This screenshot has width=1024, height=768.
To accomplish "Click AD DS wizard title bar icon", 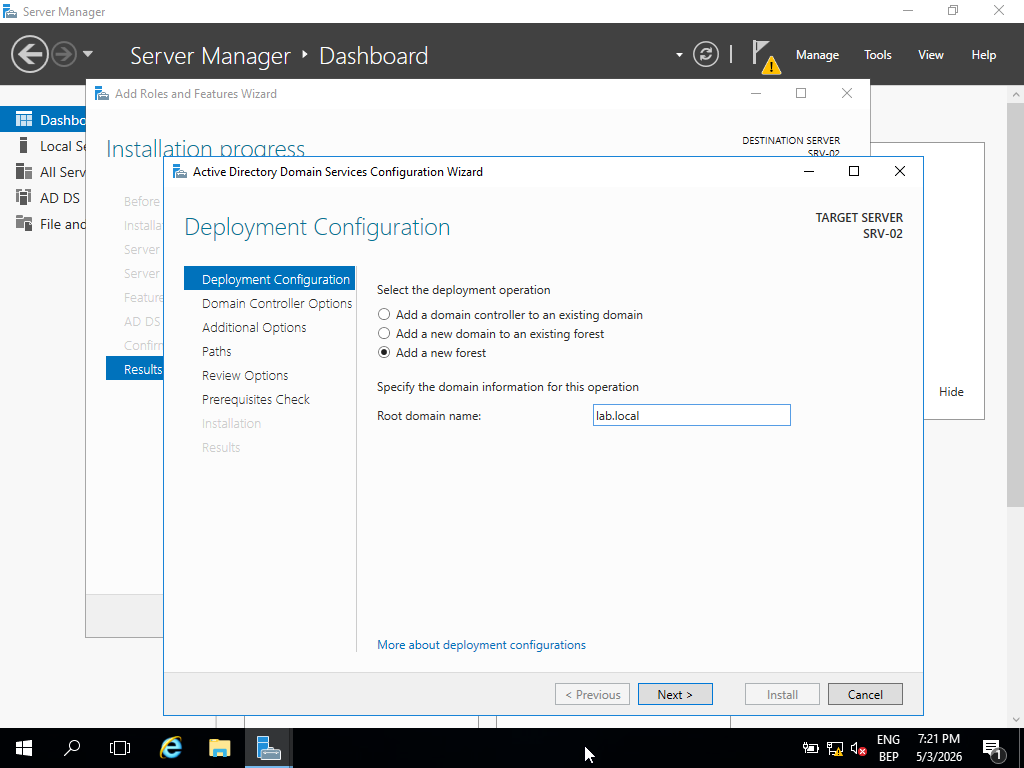I will tap(180, 172).
